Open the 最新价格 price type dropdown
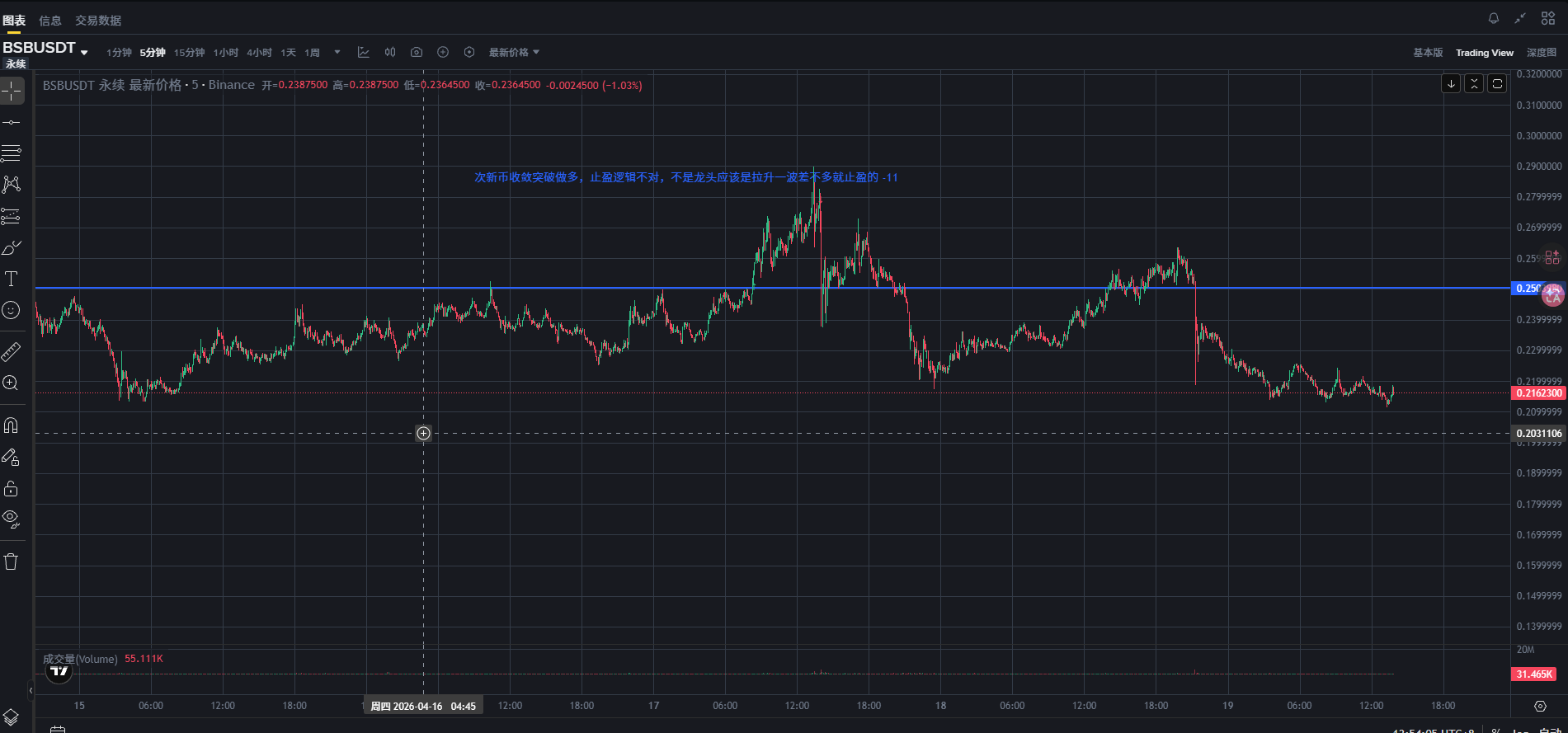 click(514, 52)
